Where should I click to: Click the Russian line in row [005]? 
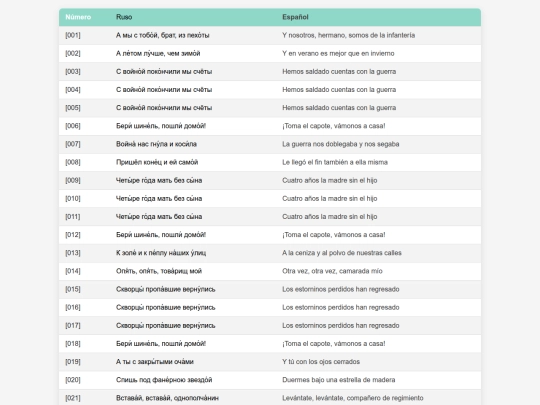pyautogui.click(x=164, y=108)
